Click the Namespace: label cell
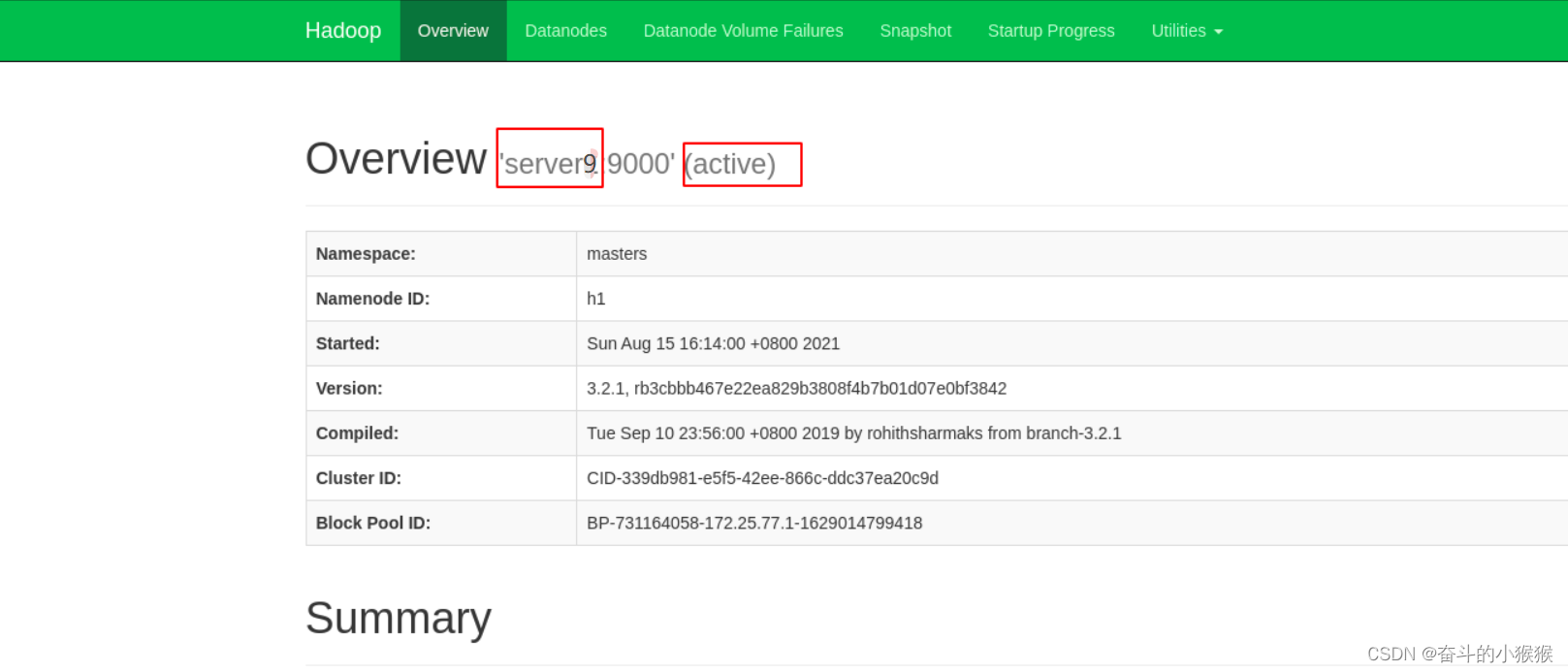Viewport: 1568px width, 672px height. 441,254
